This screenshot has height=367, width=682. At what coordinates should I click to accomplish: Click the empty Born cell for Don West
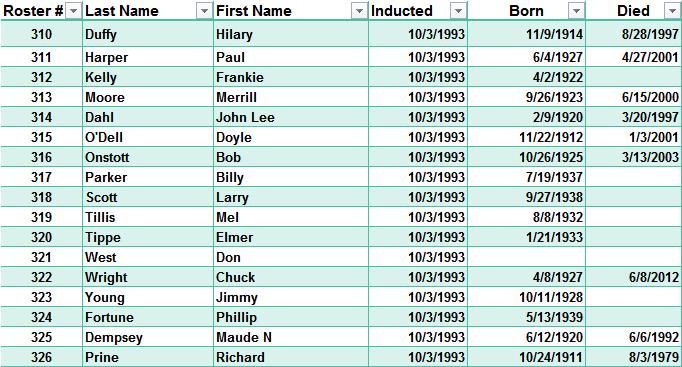click(x=527, y=257)
